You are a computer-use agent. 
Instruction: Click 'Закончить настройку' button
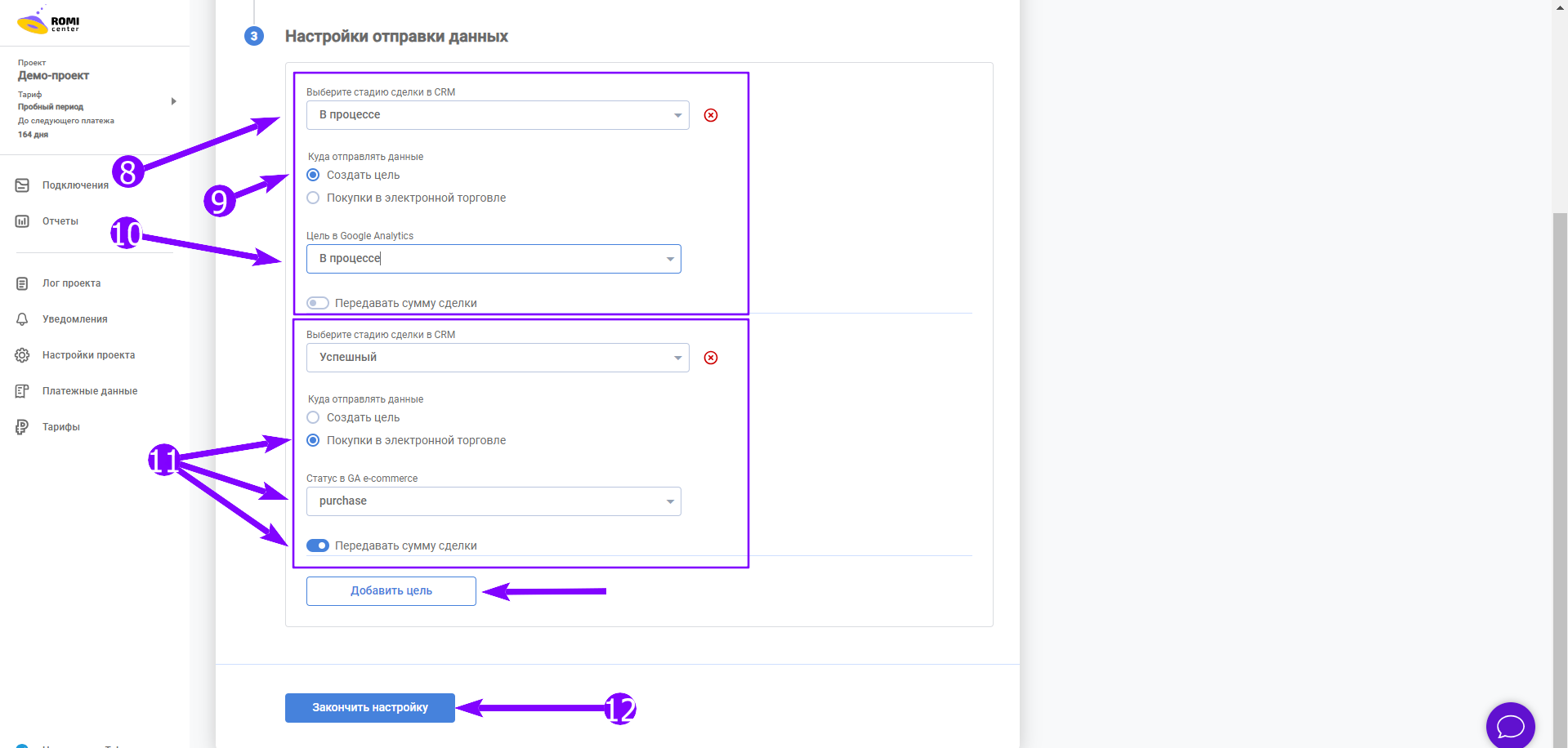coord(370,708)
